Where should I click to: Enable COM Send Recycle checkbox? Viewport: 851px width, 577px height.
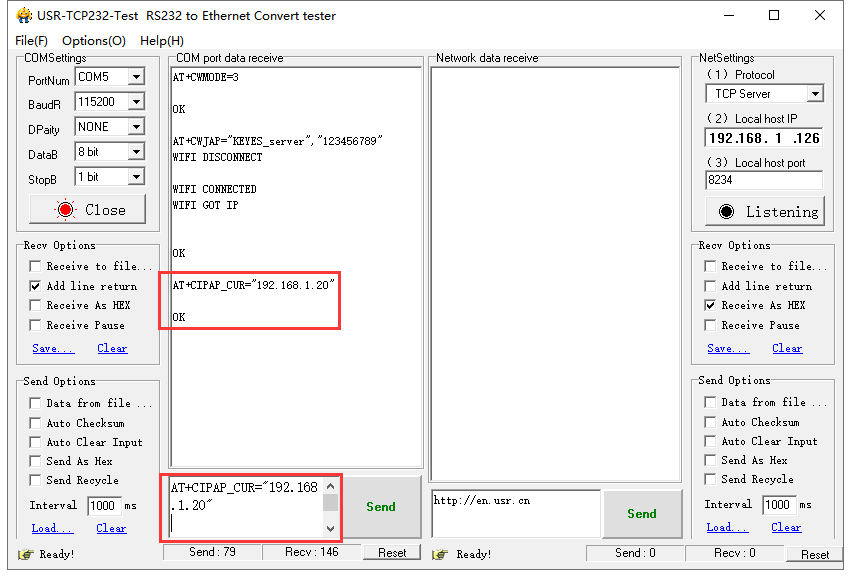point(35,480)
